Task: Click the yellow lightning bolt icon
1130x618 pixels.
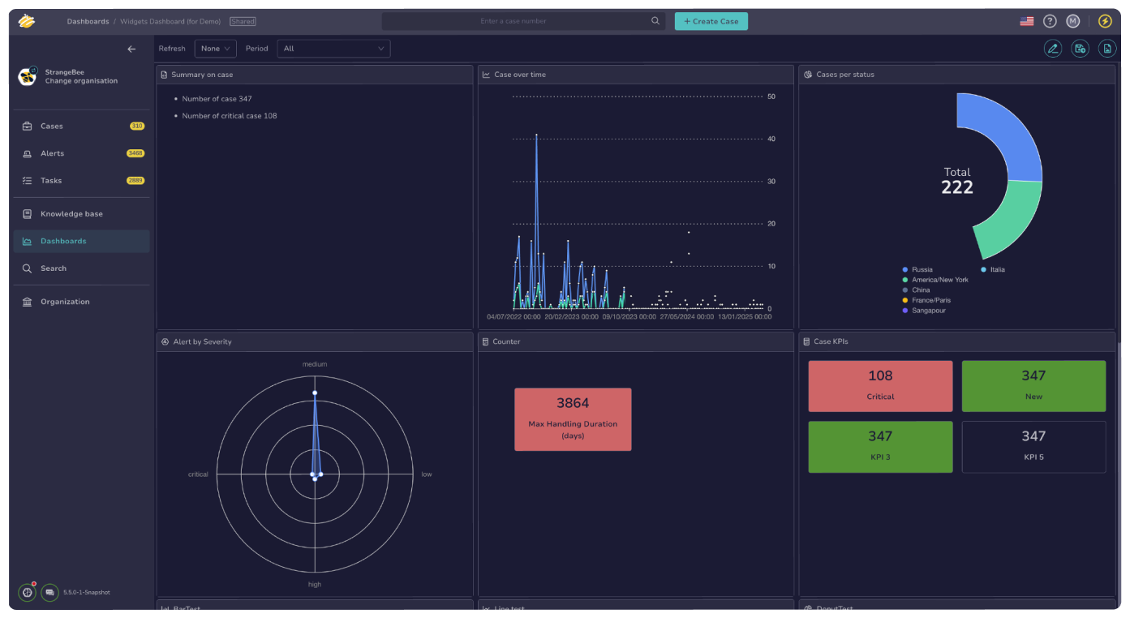Action: pos(1104,21)
